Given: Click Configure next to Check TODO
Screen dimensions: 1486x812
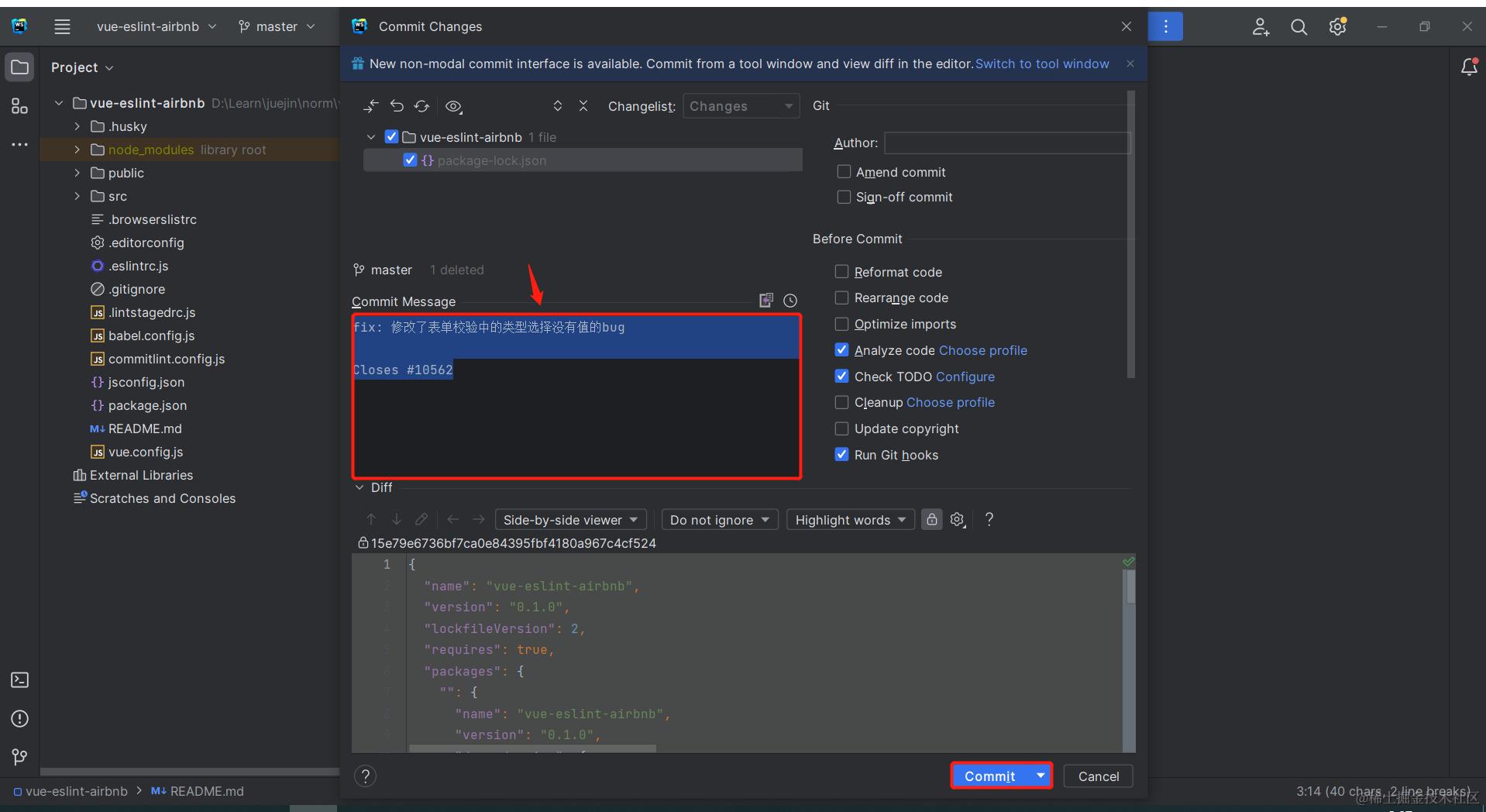Looking at the screenshot, I should [x=965, y=377].
